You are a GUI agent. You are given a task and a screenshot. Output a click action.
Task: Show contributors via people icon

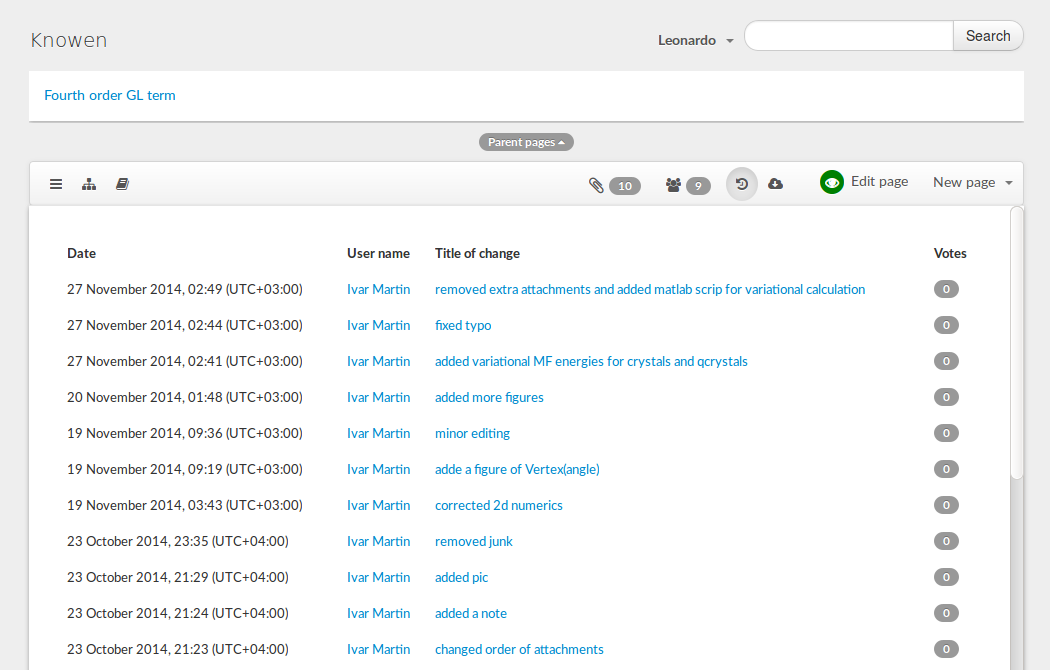(x=673, y=185)
